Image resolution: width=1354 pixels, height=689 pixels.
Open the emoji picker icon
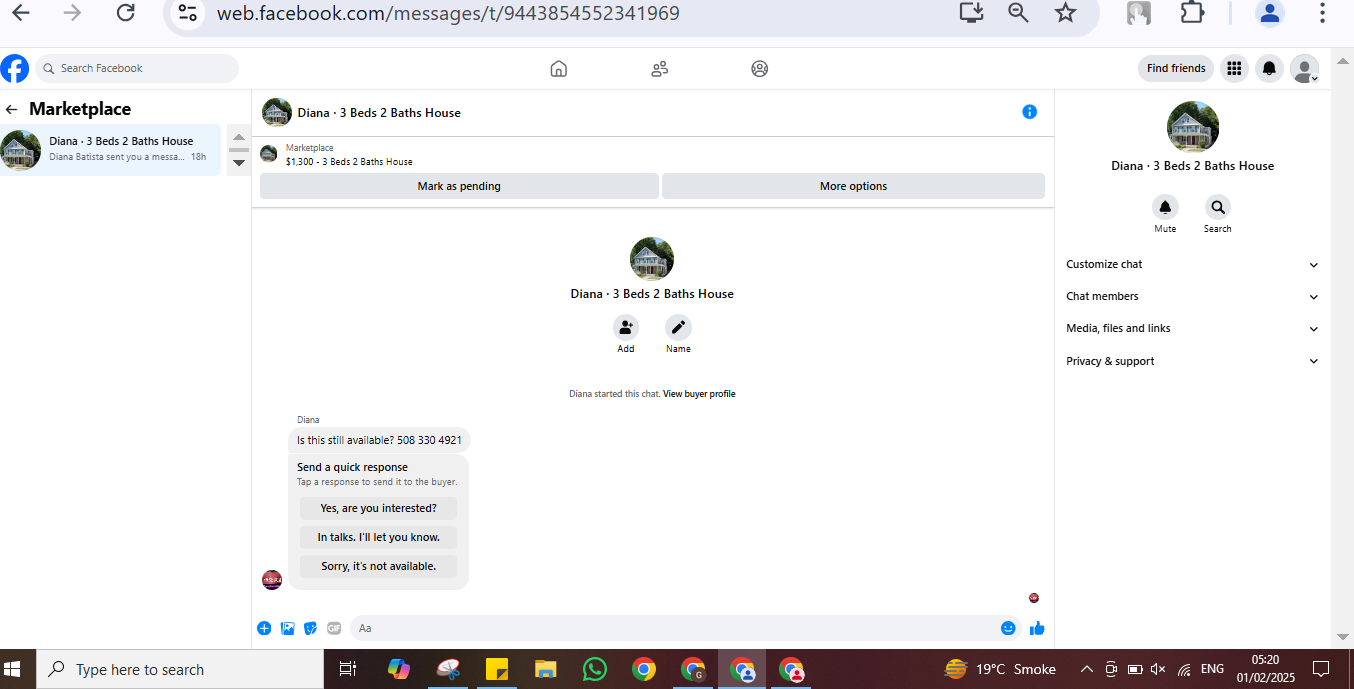click(x=1008, y=628)
